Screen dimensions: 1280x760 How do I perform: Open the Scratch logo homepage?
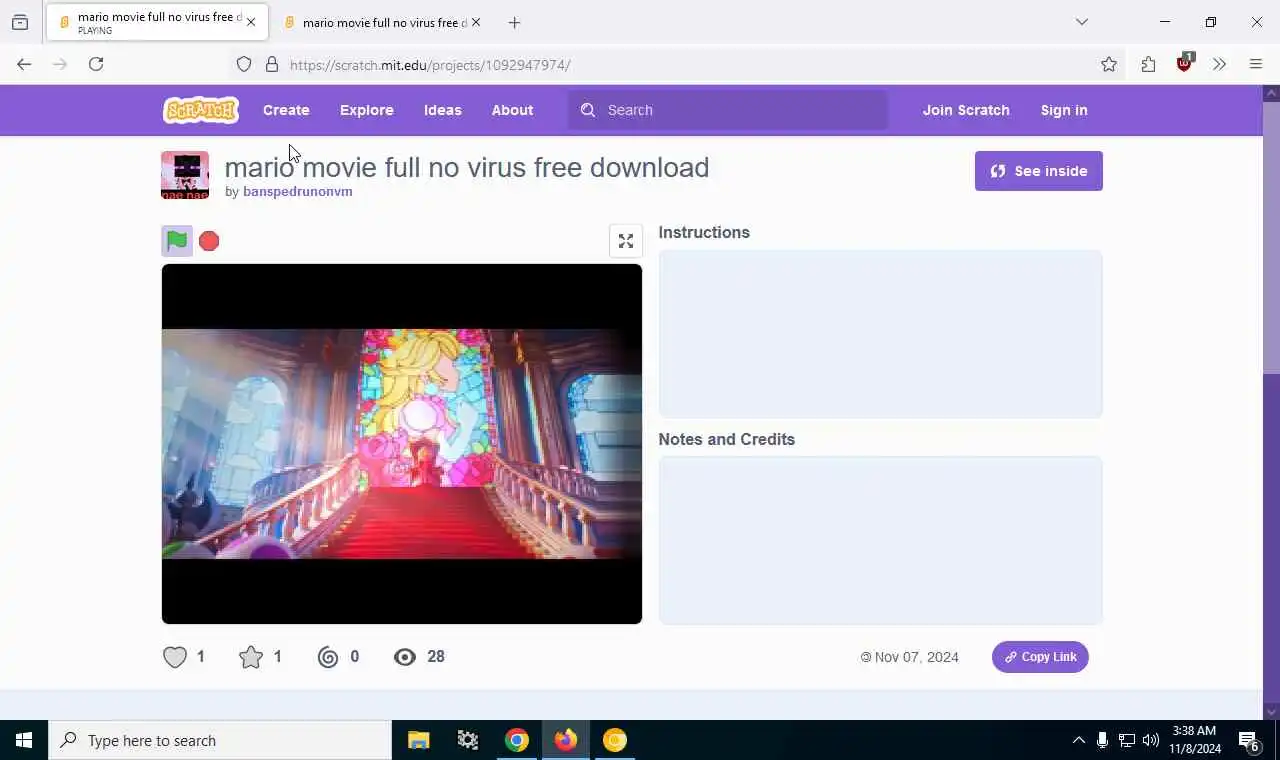tap(201, 110)
